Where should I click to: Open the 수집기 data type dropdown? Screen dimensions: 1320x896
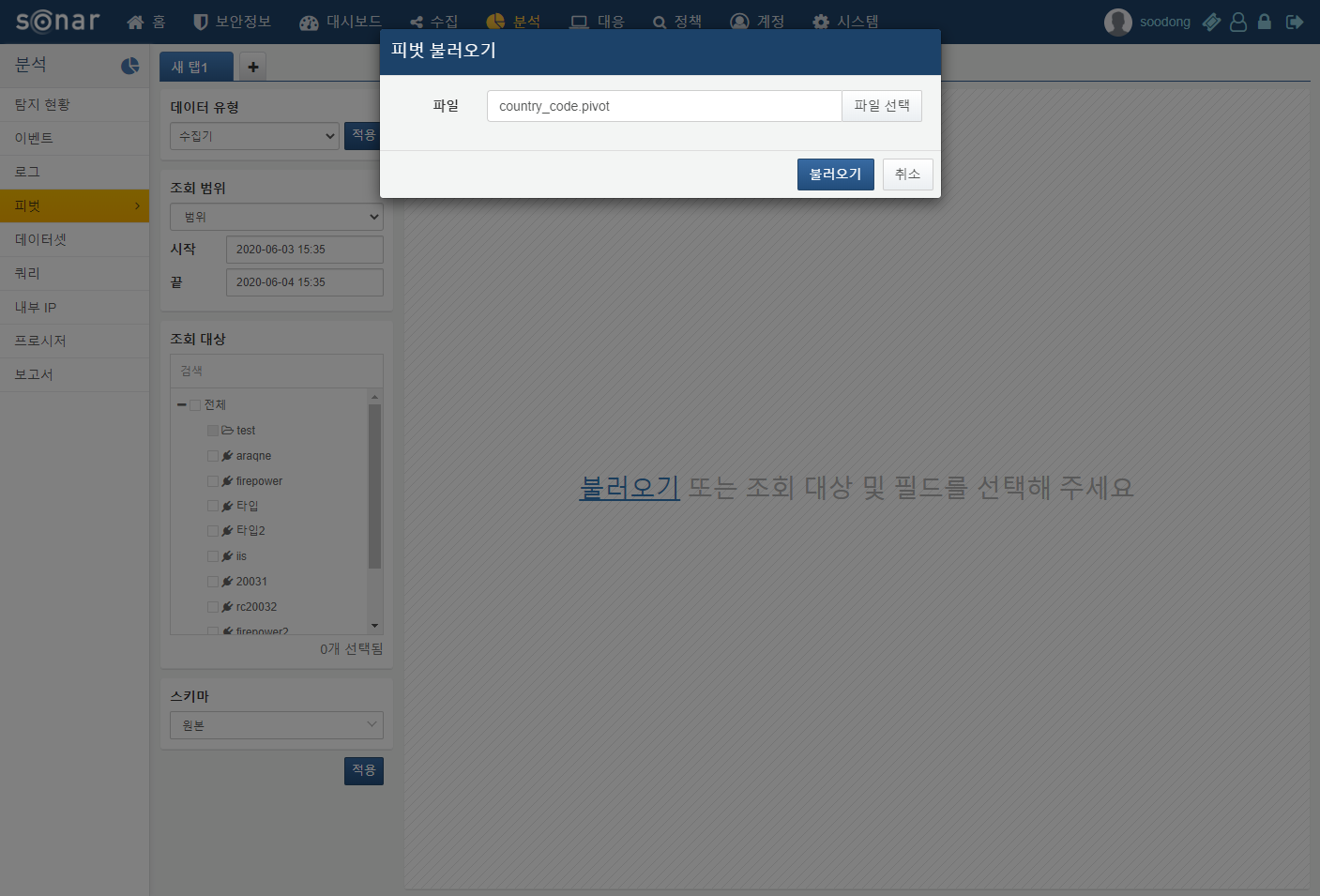coord(254,136)
